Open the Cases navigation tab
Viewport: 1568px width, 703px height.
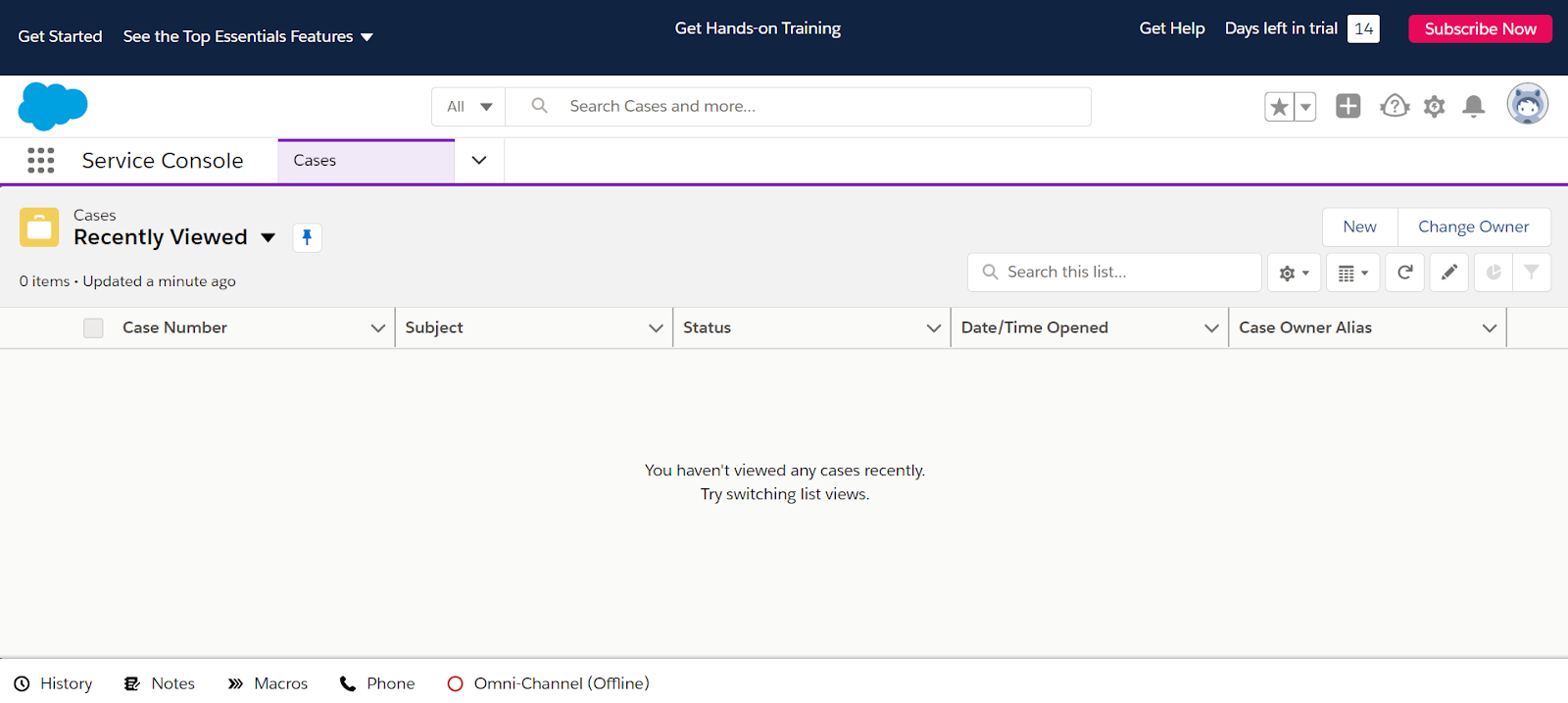366,161
